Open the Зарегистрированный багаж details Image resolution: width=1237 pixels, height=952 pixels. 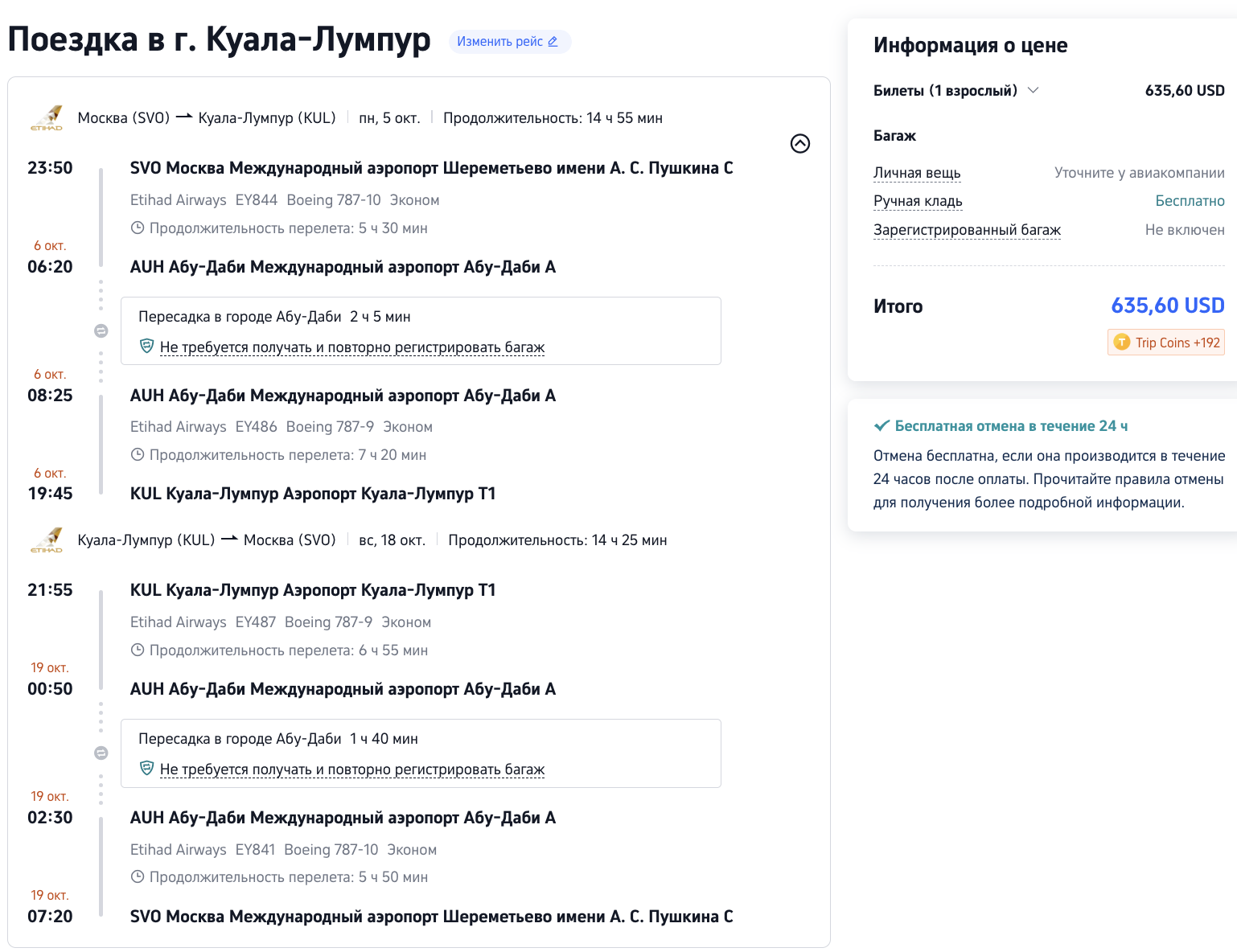click(x=967, y=230)
